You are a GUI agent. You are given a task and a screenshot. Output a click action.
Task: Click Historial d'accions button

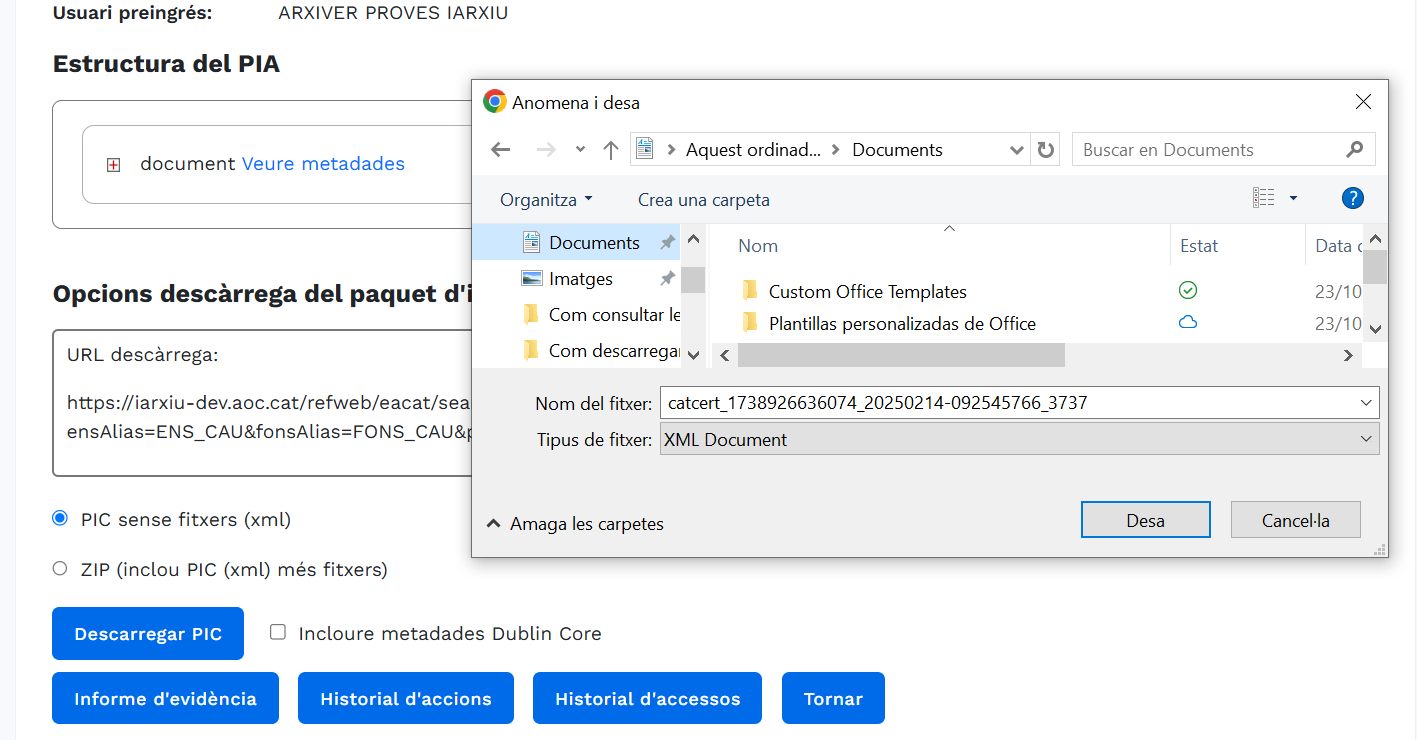(x=406, y=698)
